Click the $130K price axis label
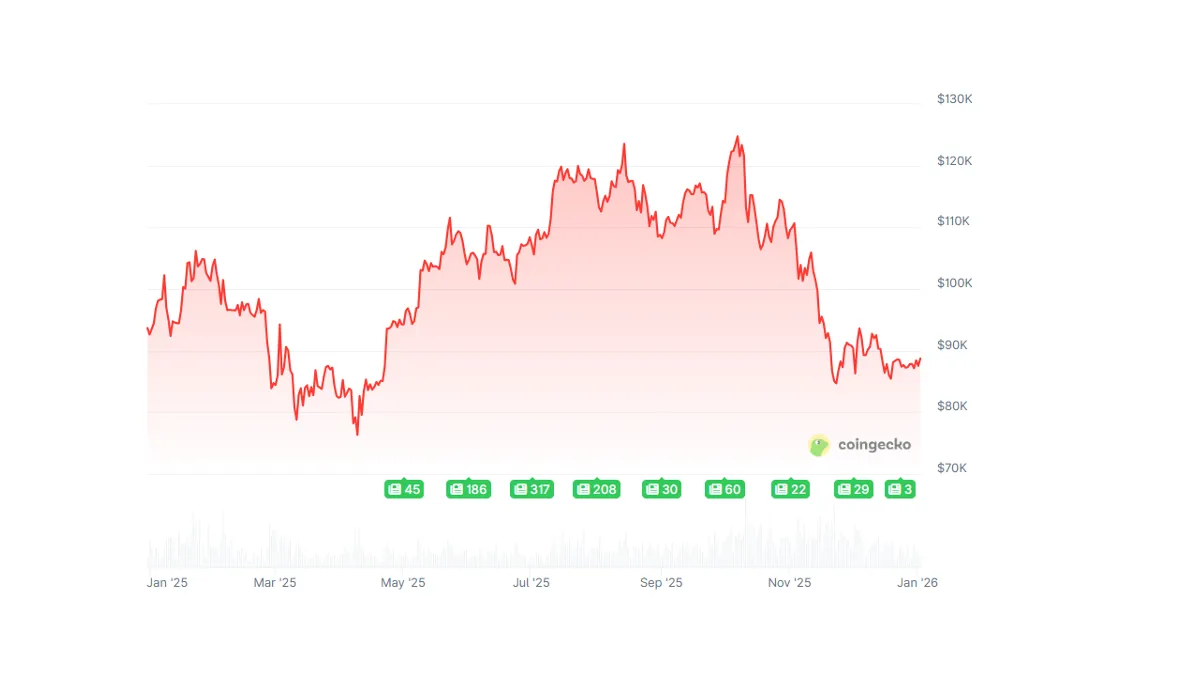The width and height of the screenshot is (1200, 675). pyautogui.click(x=955, y=99)
